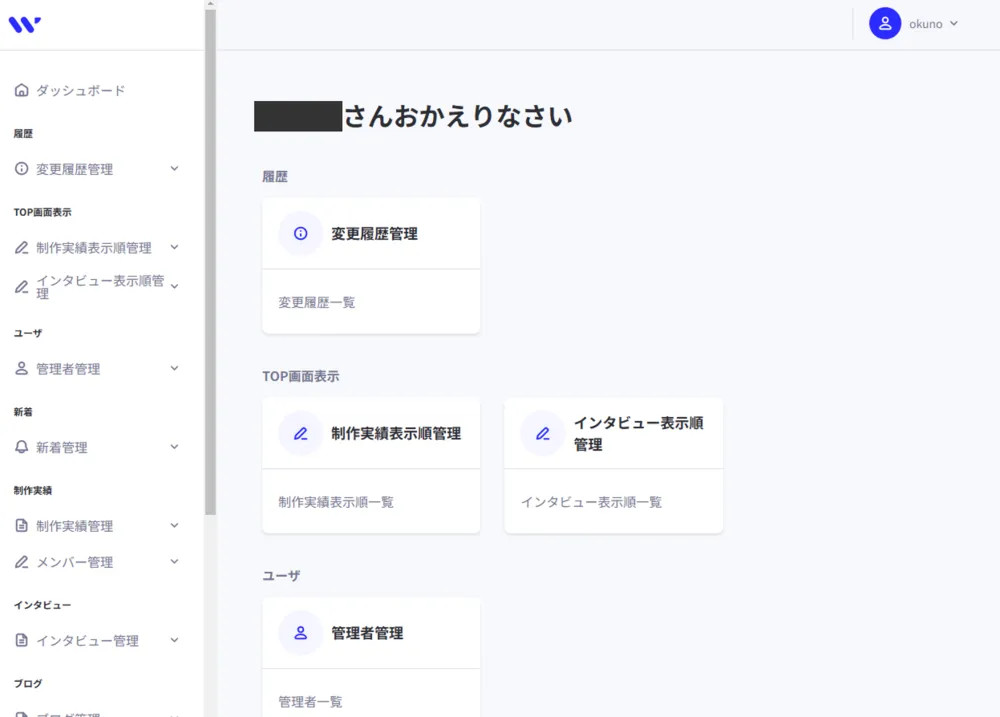Select 新着管理 sidebar menu label

pyautogui.click(x=62, y=447)
